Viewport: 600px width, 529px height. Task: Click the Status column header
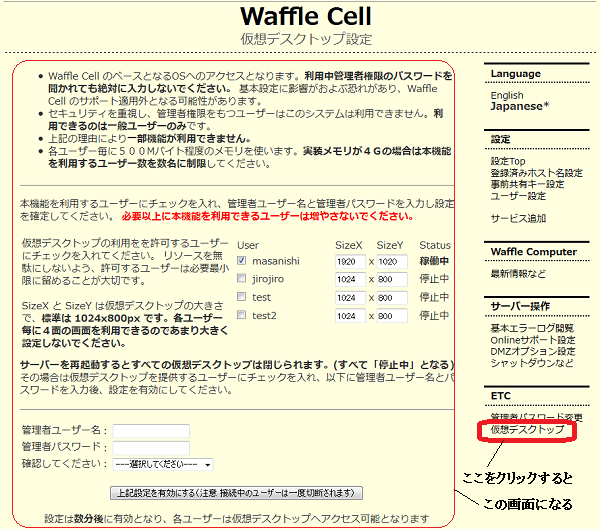point(435,245)
